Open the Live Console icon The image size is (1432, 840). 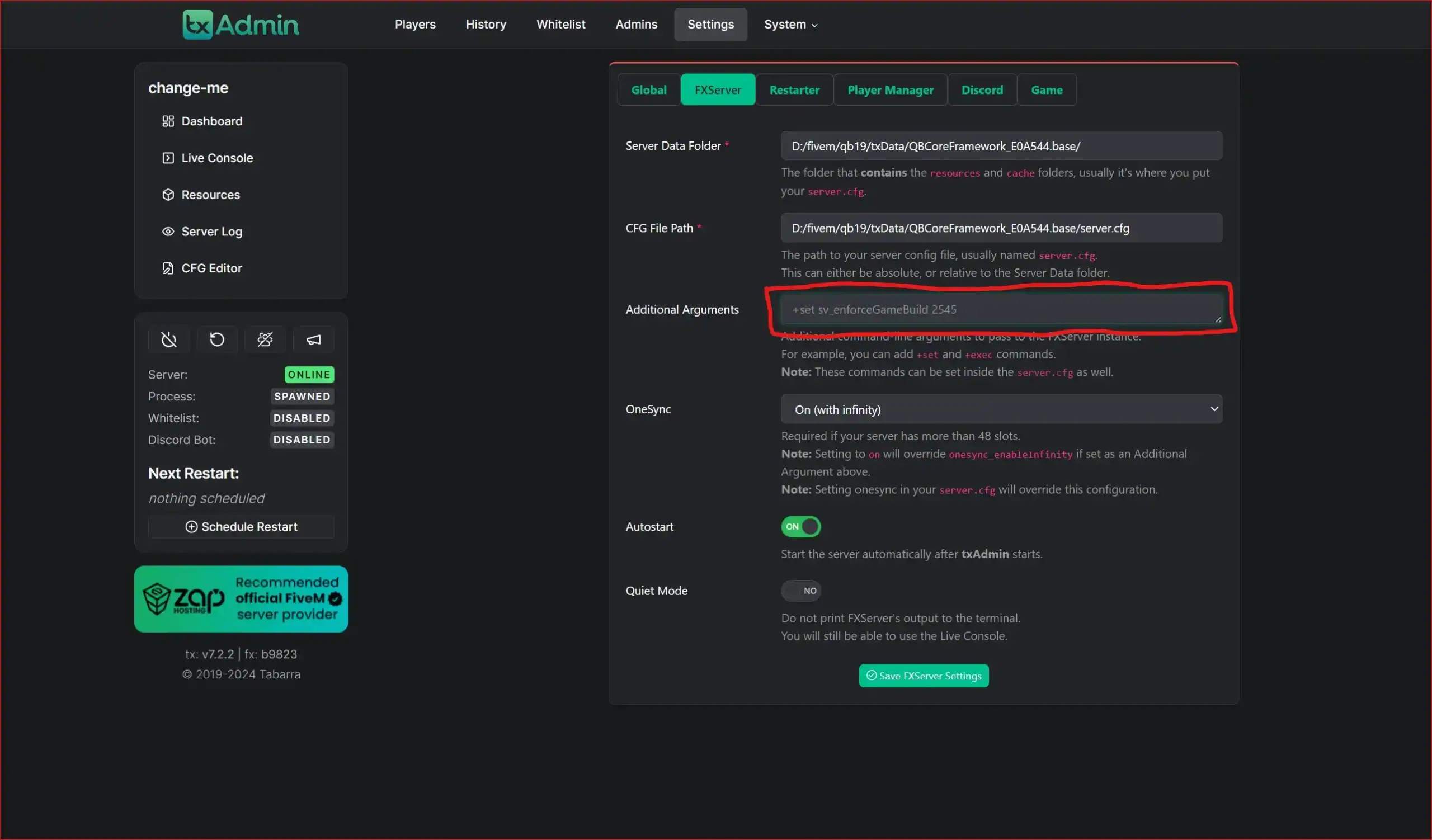click(168, 158)
